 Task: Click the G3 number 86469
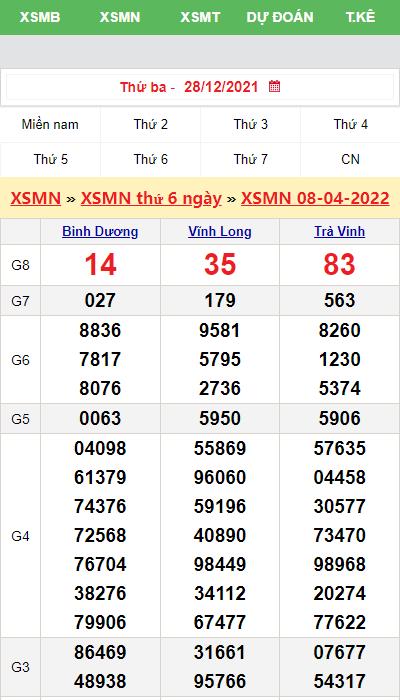point(100,653)
